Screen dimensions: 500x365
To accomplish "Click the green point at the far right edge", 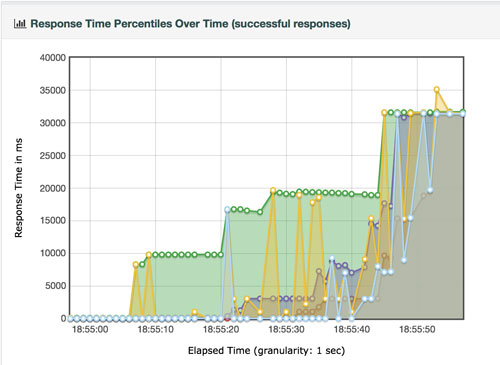I will [x=463, y=112].
